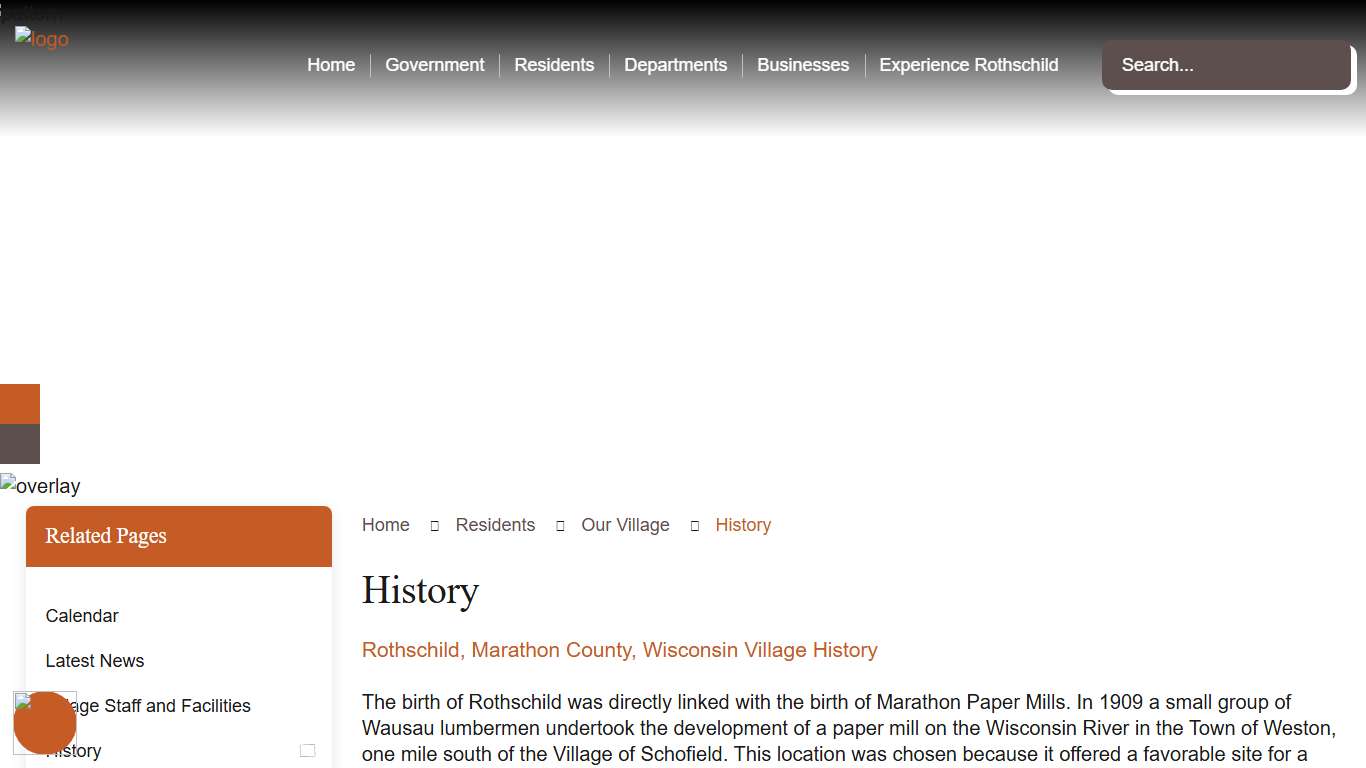Click the Residents breadcrumb link
Viewport: 1366px width, 768px height.
click(495, 524)
